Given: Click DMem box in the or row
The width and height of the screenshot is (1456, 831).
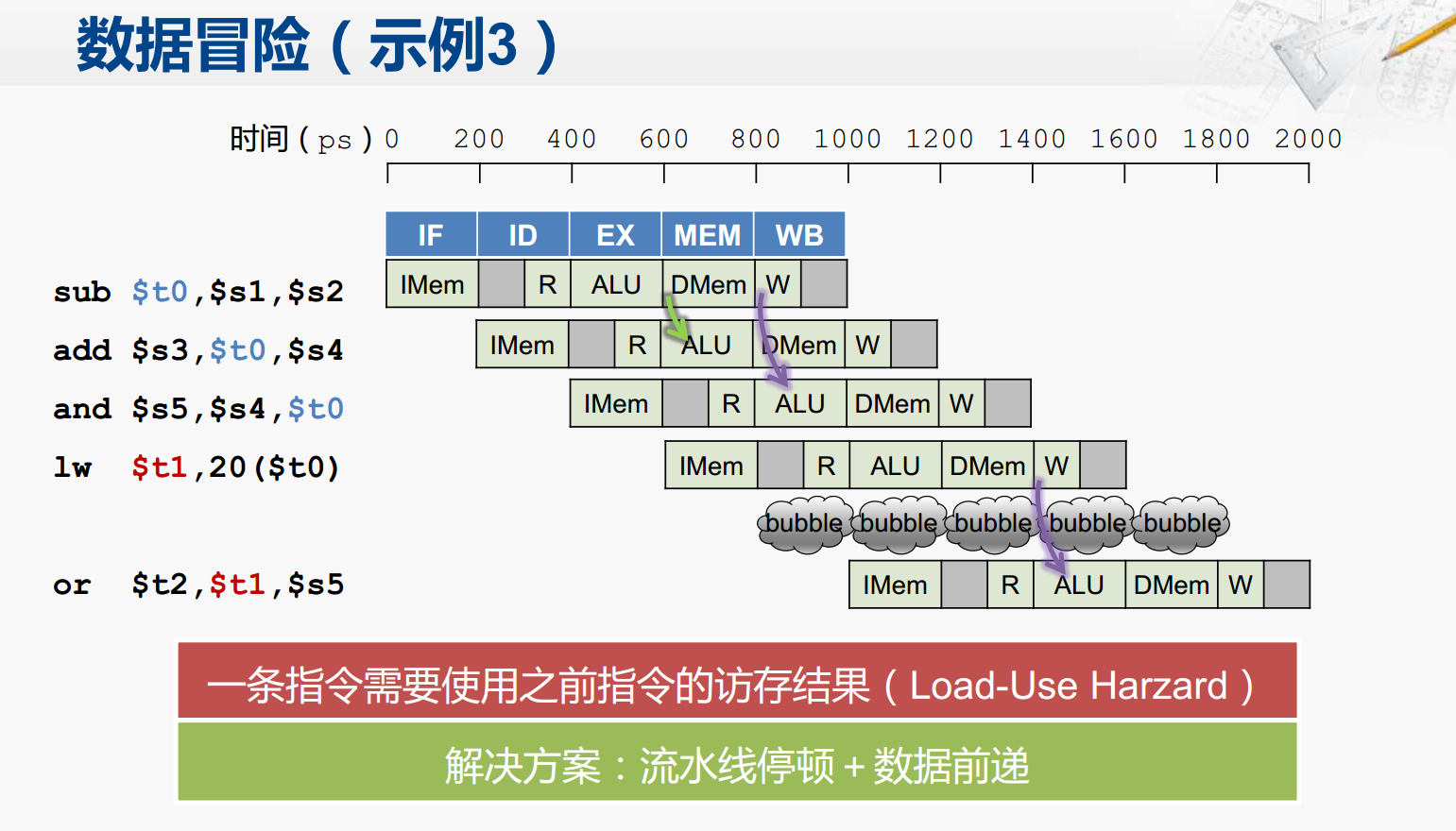Looking at the screenshot, I should coord(1173,585).
